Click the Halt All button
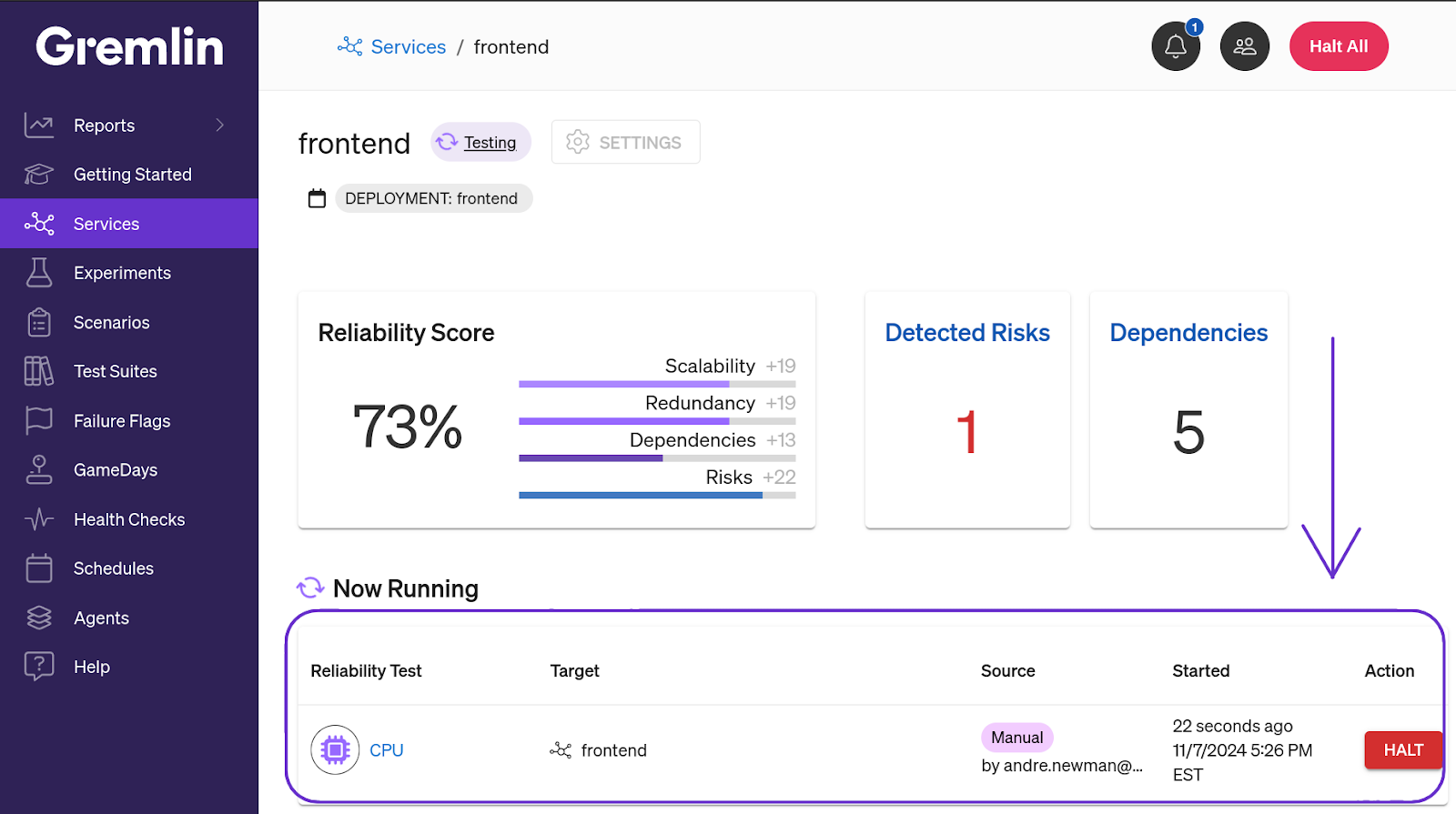This screenshot has width=1456, height=814. pos(1339,46)
